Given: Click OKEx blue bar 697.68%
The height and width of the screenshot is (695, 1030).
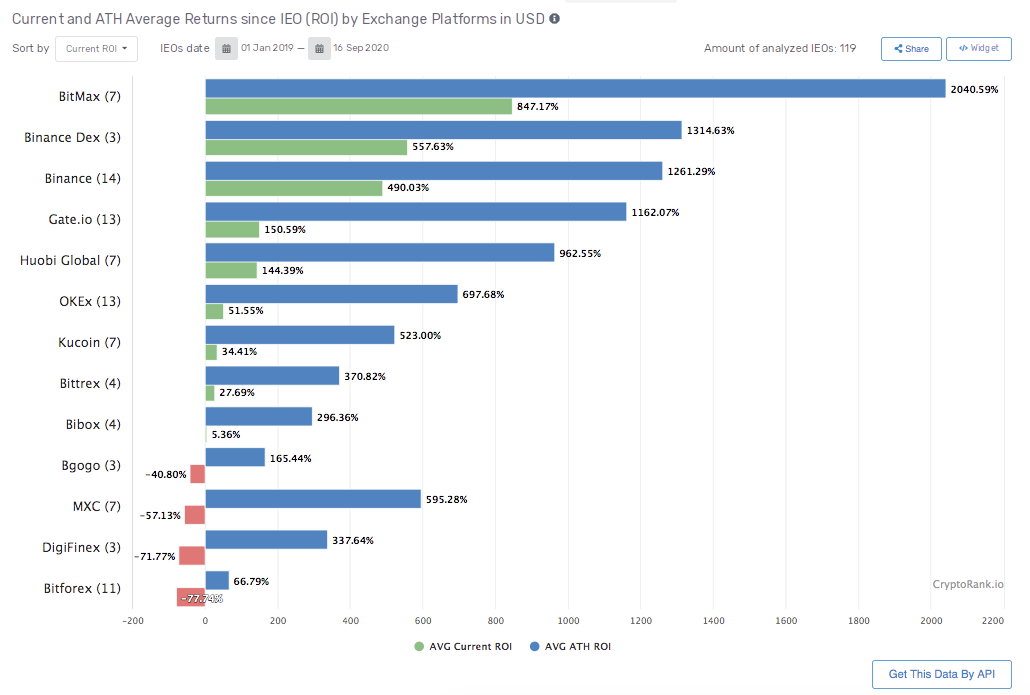Looking at the screenshot, I should (332, 294).
